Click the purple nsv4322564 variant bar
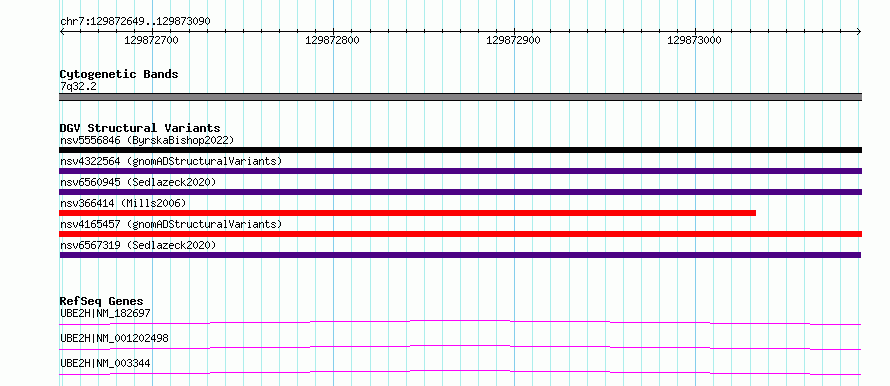Screen dimensions: 890x386 click(460, 171)
